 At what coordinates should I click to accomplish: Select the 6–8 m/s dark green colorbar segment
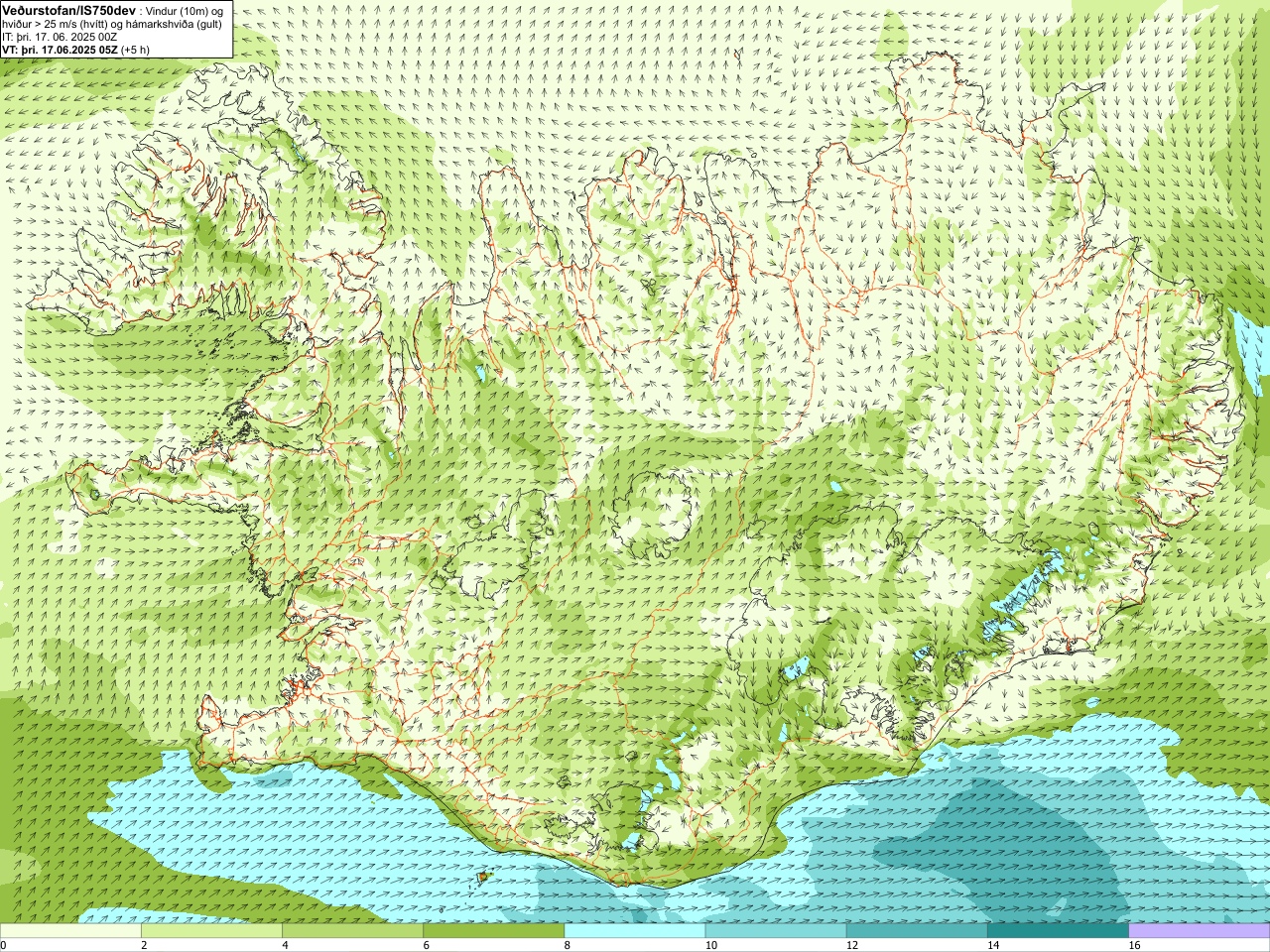(493, 931)
